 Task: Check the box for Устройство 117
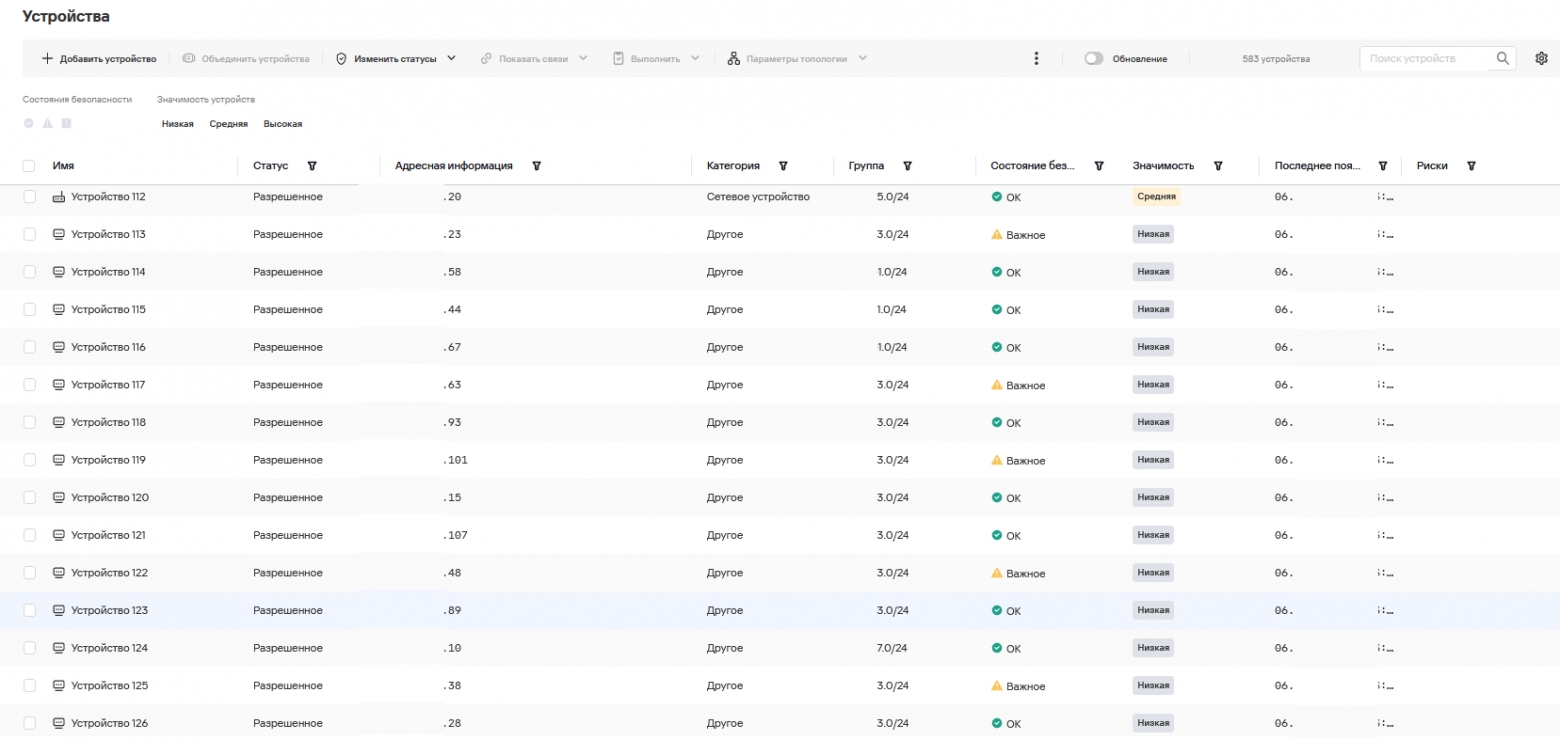[29, 385]
